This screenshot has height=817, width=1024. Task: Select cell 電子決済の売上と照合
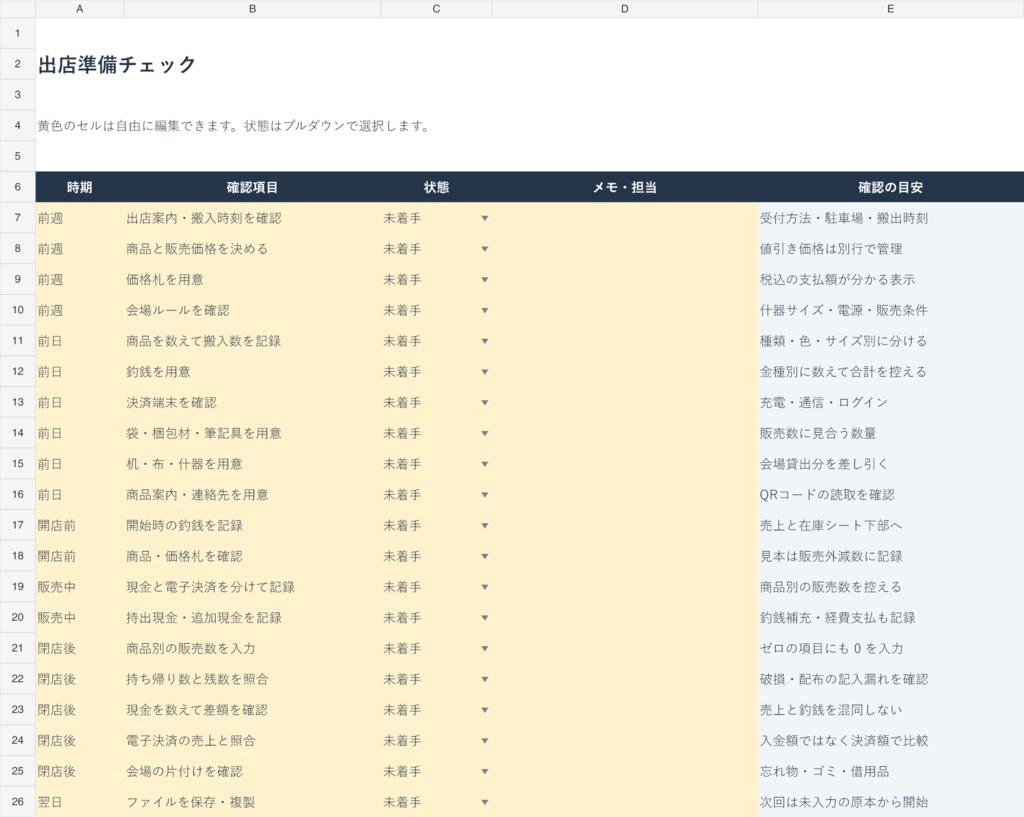point(252,741)
